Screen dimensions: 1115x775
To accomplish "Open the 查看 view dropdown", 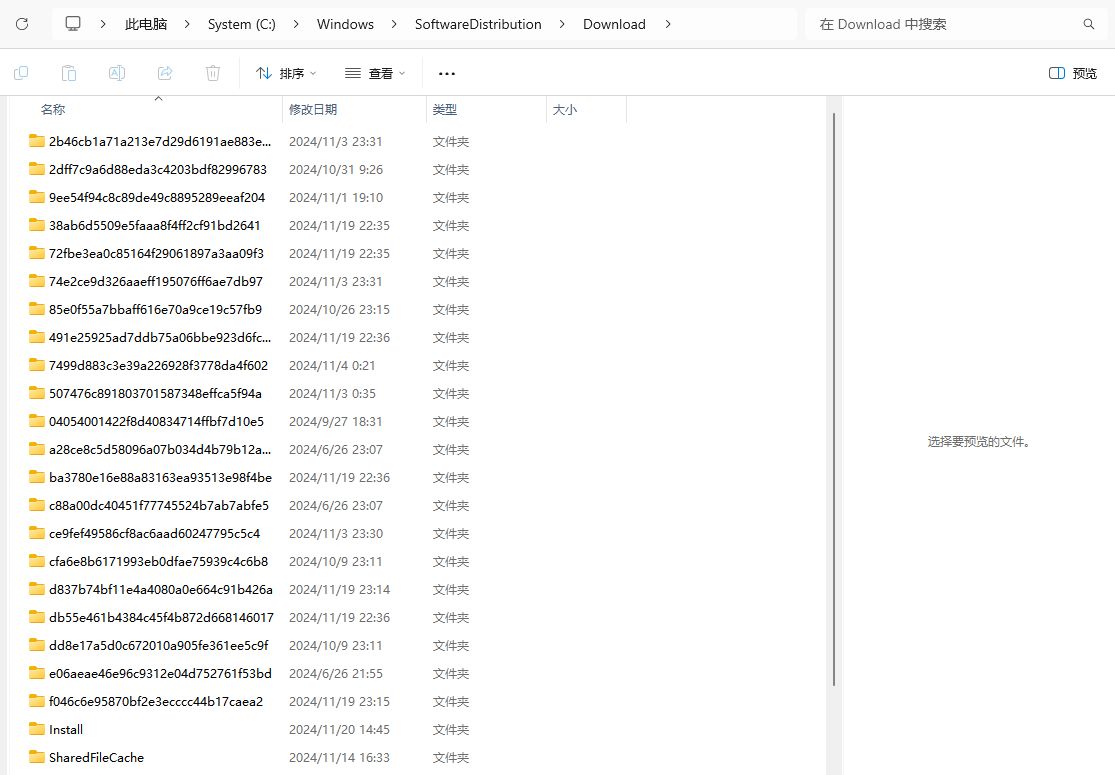I will [375, 73].
